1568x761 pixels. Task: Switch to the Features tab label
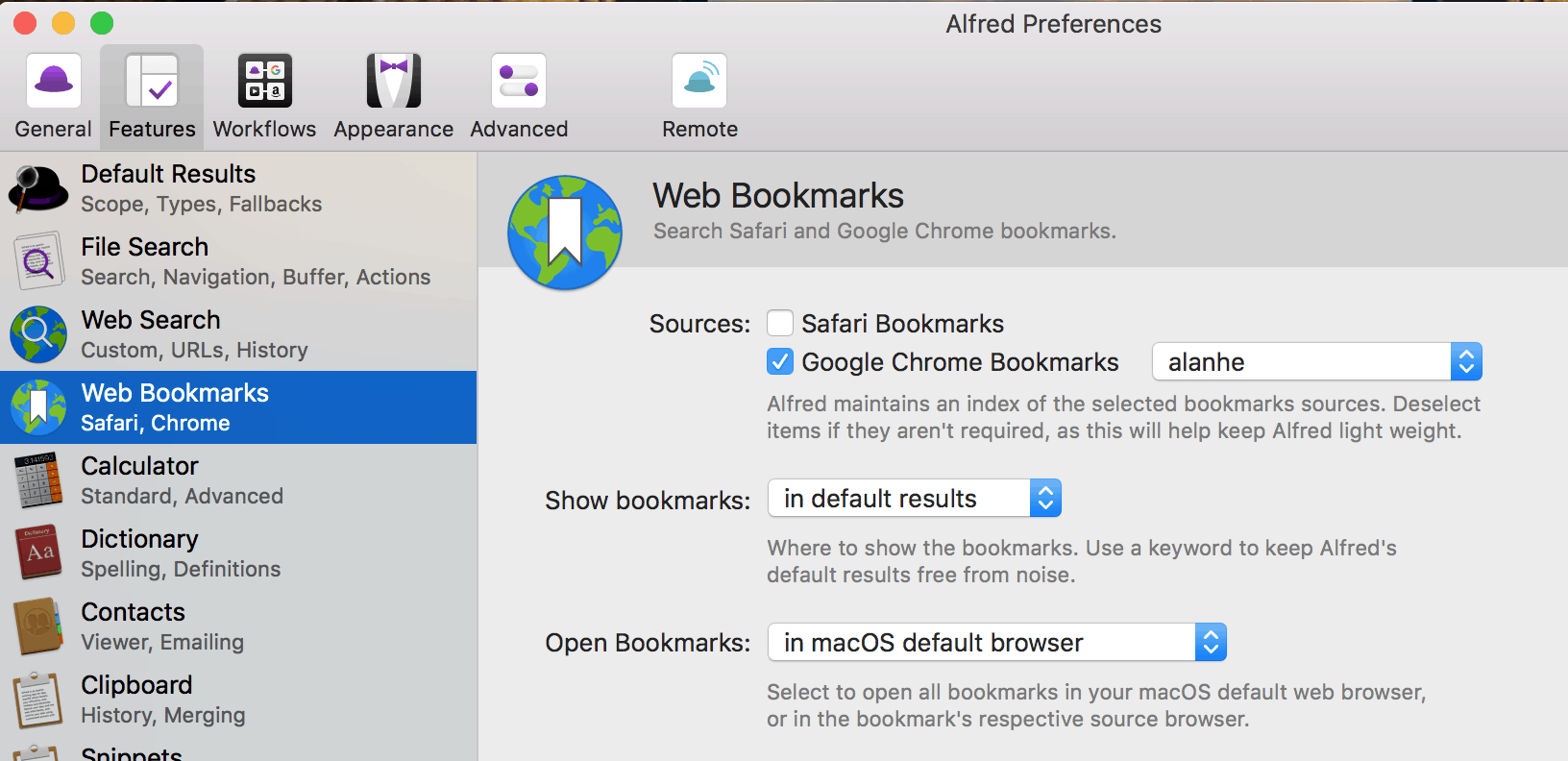pyautogui.click(x=152, y=129)
